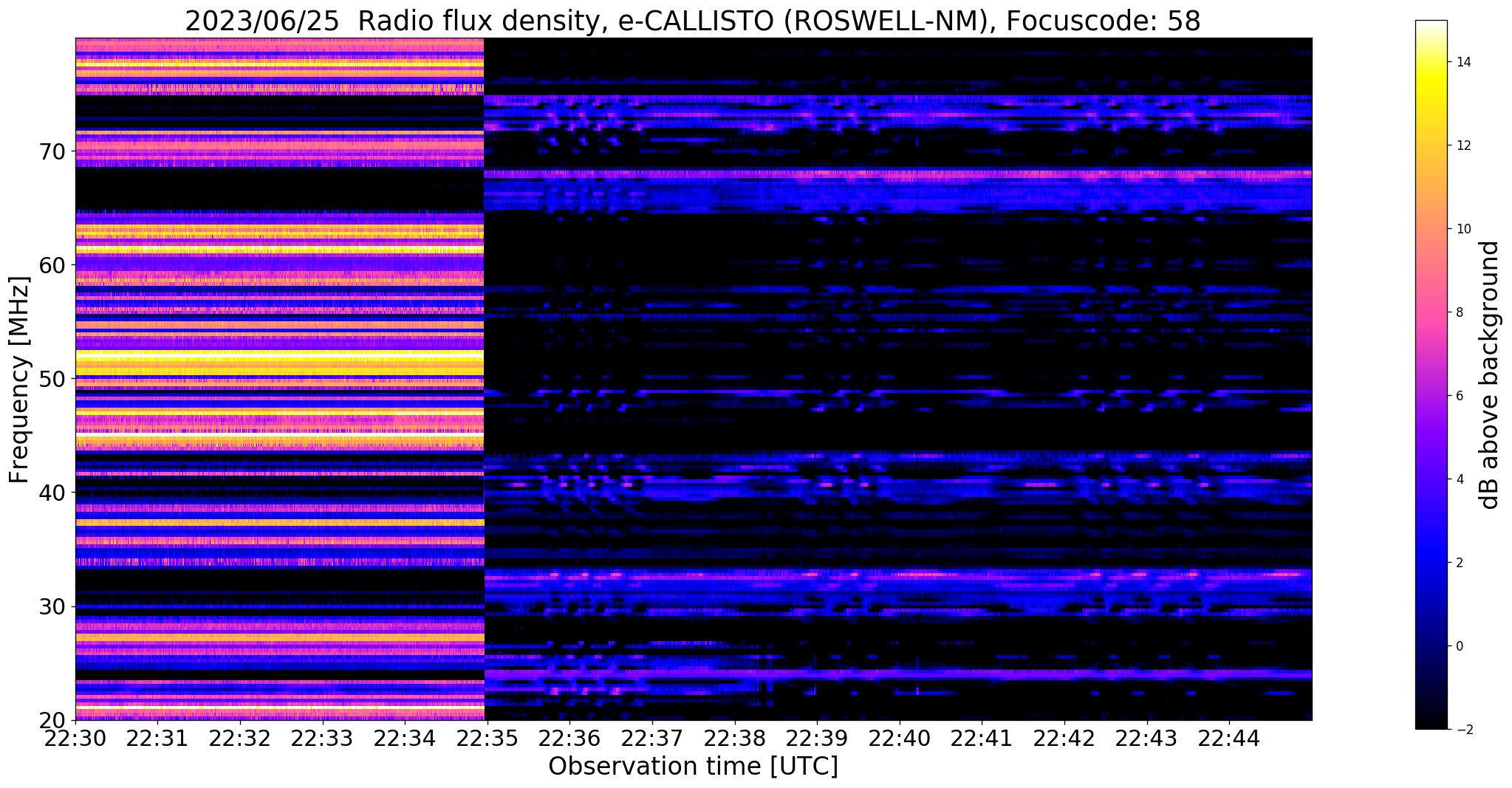Click the colorbar tick label 2
Image resolution: width=1512 pixels, height=788 pixels.
point(1459,563)
